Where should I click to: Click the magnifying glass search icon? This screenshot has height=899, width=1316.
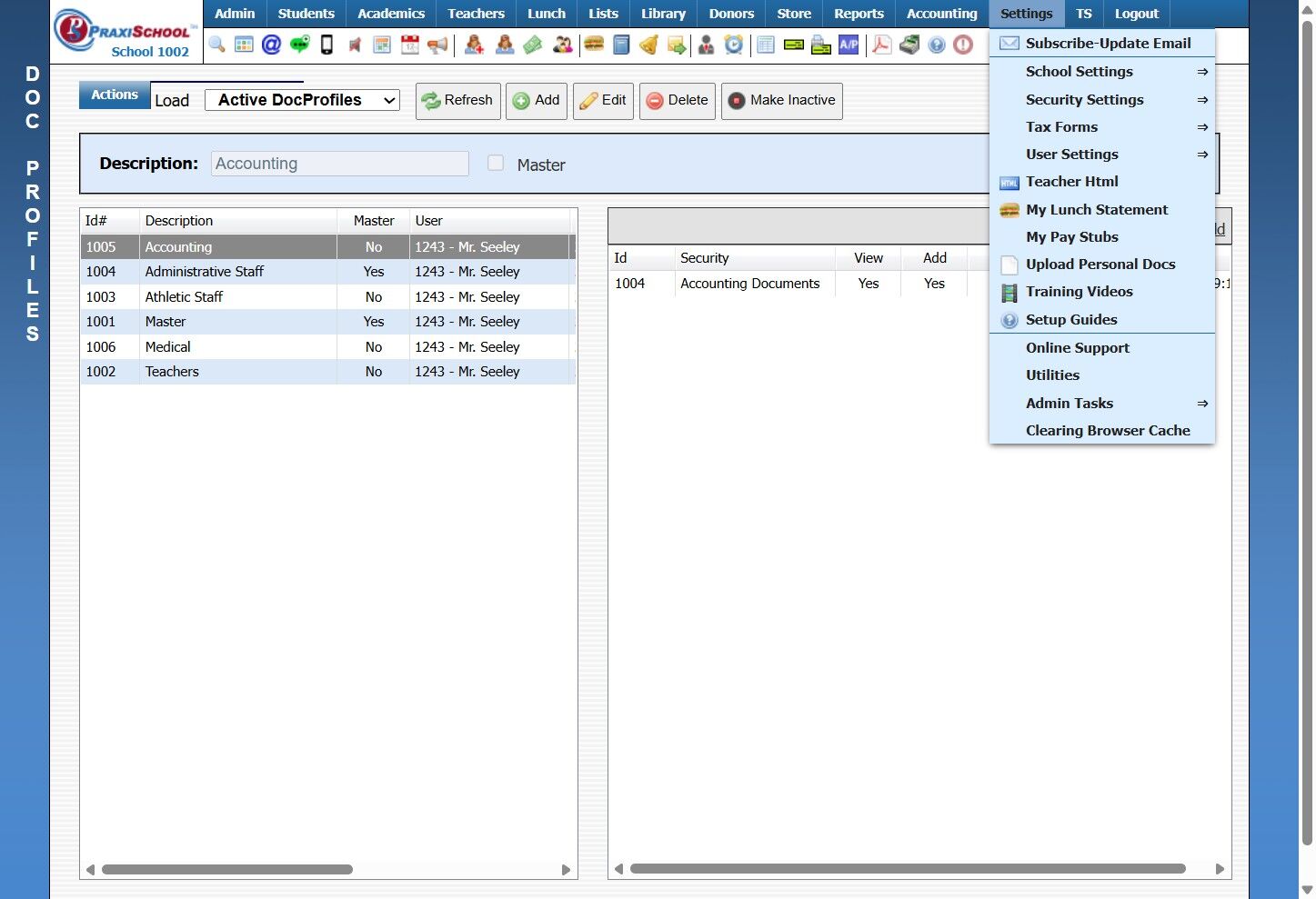tap(216, 45)
